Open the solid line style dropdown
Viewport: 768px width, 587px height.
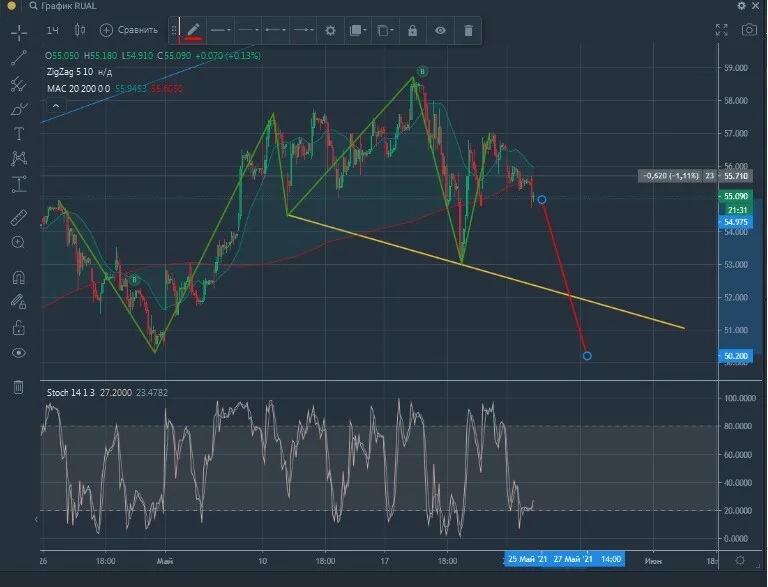tap(220, 30)
